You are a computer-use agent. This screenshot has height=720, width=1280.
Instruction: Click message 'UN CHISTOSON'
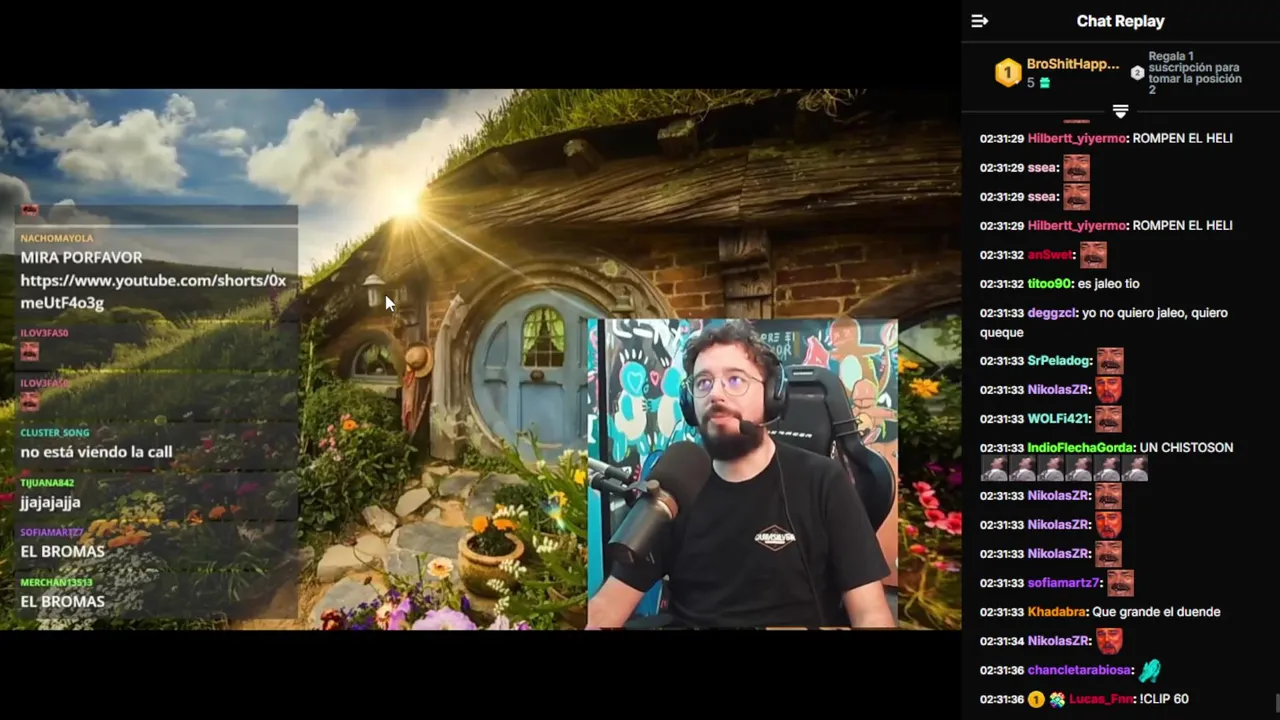(x=1187, y=448)
